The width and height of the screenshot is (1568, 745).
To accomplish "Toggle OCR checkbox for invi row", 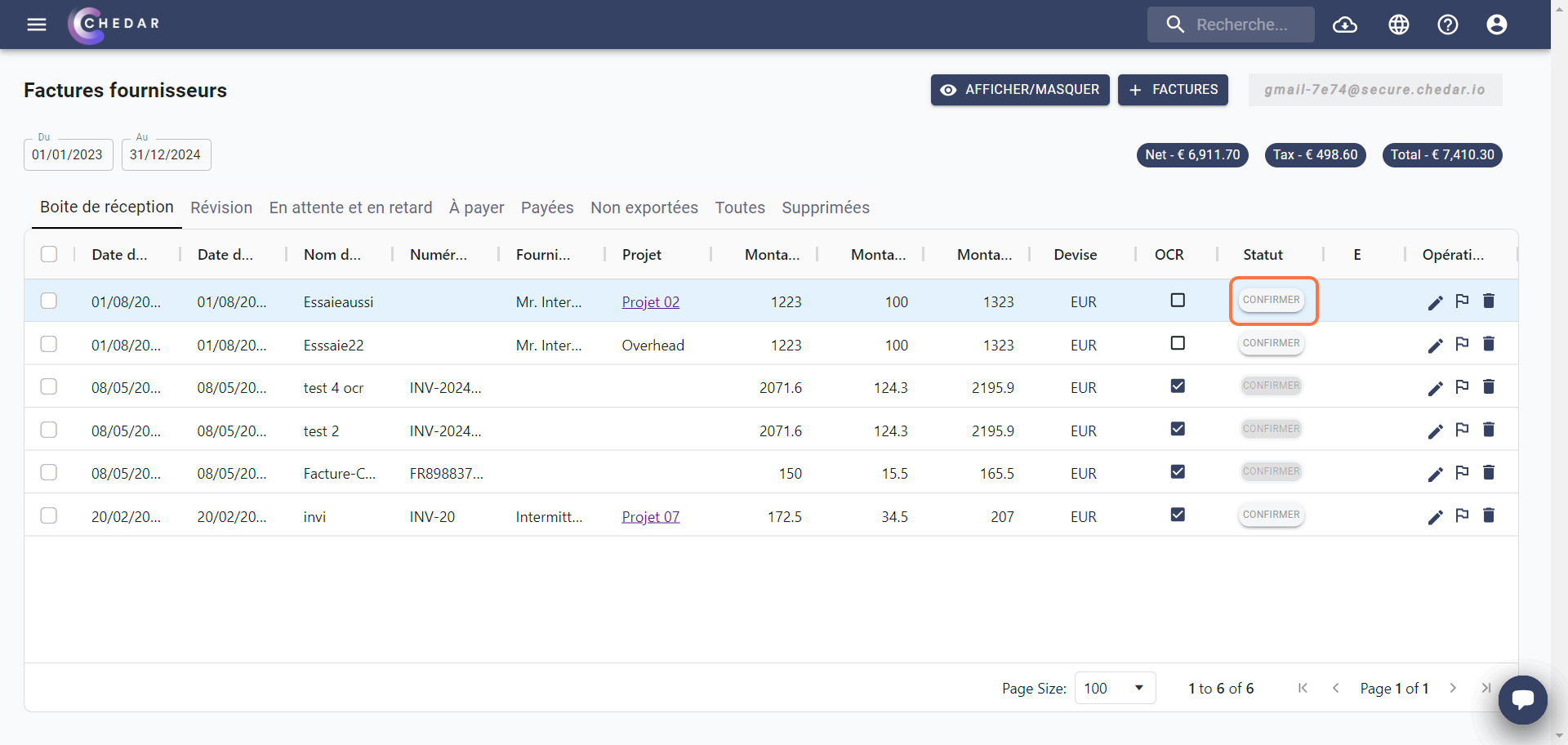I will point(1178,515).
